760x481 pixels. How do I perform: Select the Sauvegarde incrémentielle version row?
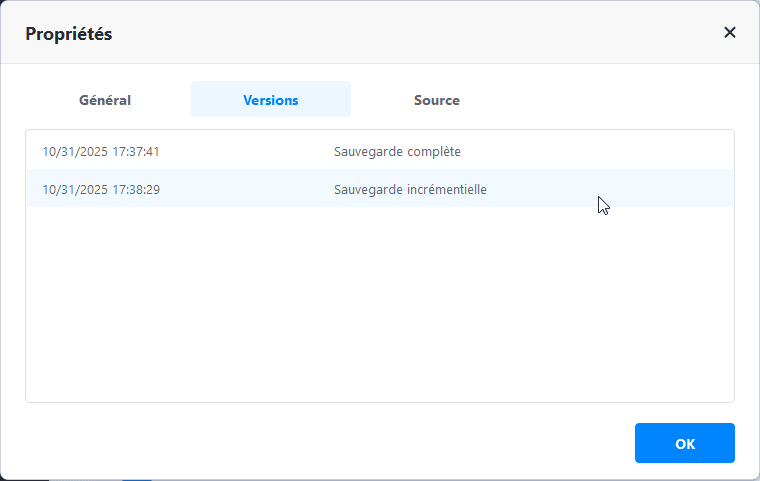(380, 189)
